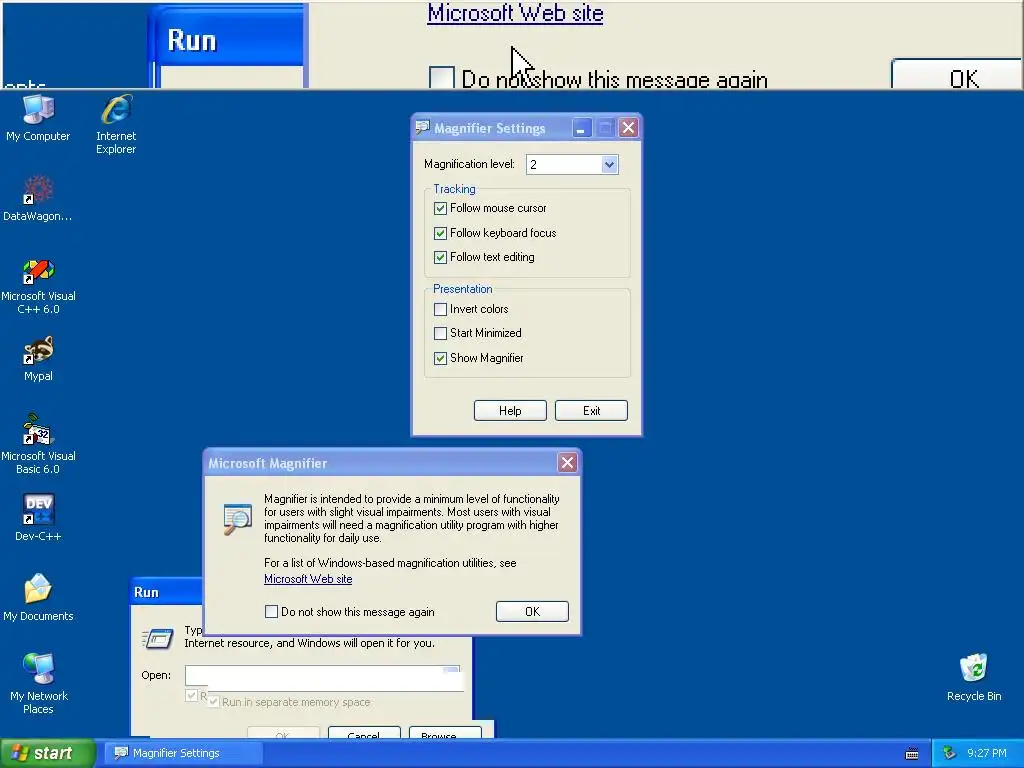Select the My Documents folder icon
Viewport: 1024px width, 768px height.
(x=38, y=598)
